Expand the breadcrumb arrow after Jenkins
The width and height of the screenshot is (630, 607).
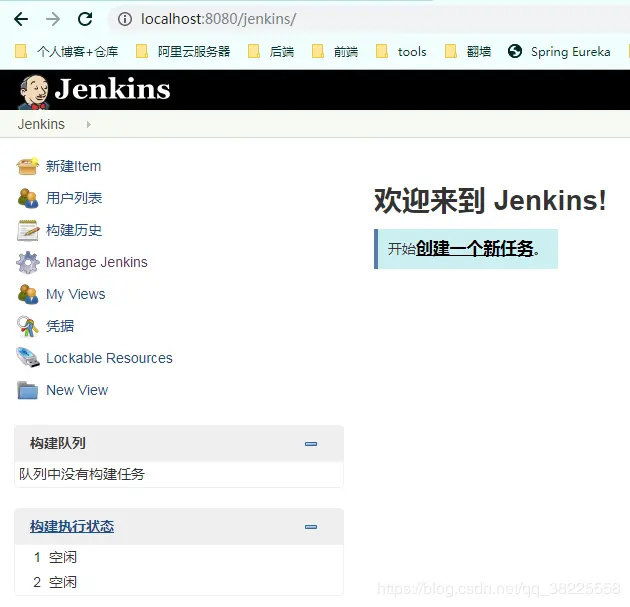coord(88,125)
